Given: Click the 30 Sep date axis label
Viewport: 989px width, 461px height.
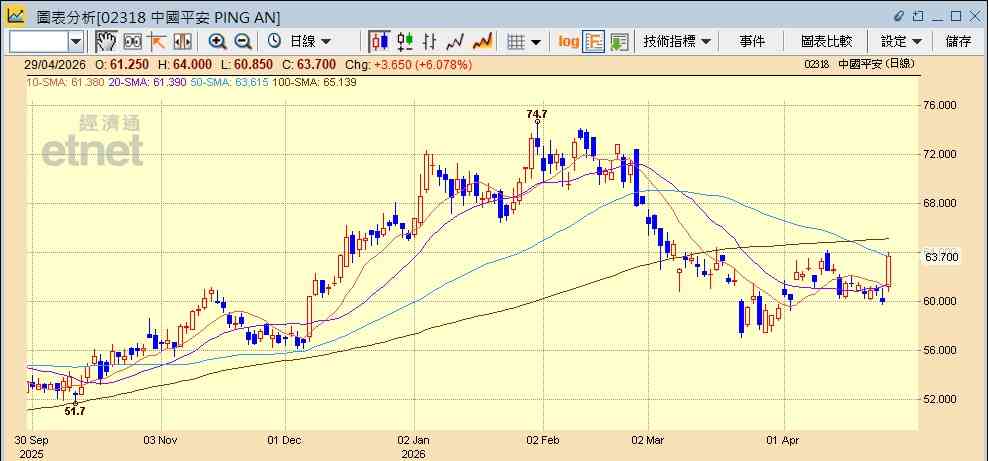Looking at the screenshot, I should (30, 440).
